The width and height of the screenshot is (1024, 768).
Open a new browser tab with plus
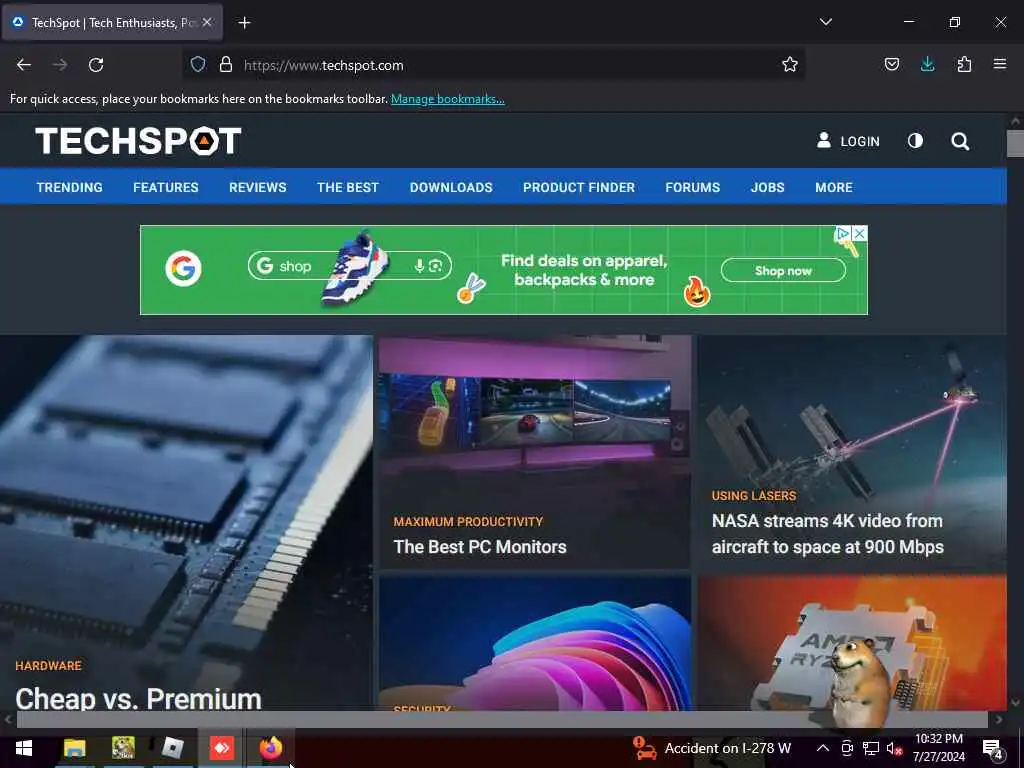coord(244,23)
